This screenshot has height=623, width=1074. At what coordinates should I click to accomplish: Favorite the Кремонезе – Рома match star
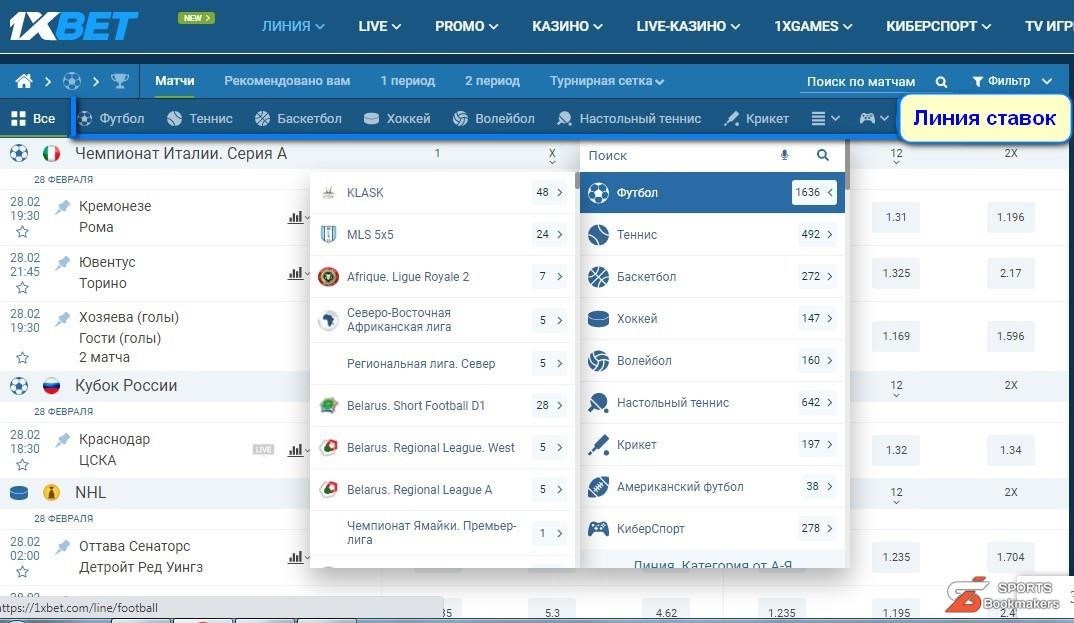pyautogui.click(x=23, y=232)
